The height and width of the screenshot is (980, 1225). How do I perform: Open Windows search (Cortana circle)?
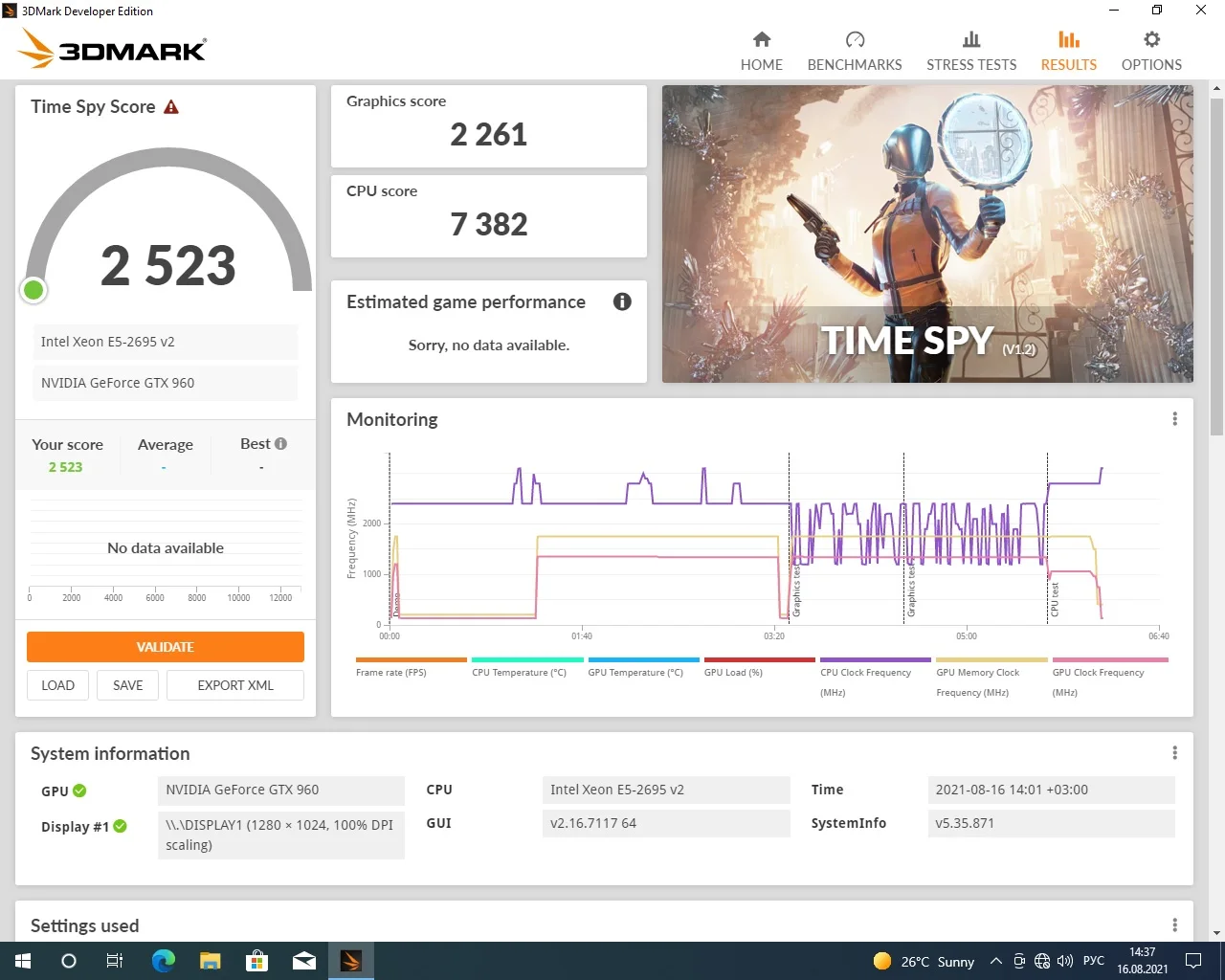[69, 961]
